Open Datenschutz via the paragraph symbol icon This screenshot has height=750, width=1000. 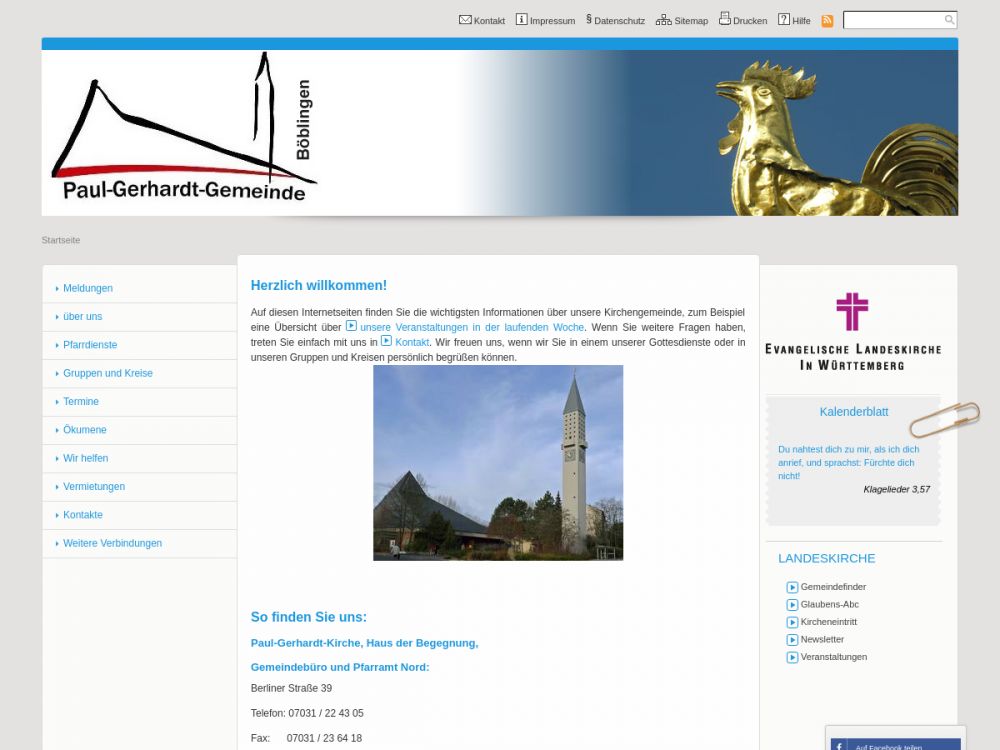coord(589,19)
